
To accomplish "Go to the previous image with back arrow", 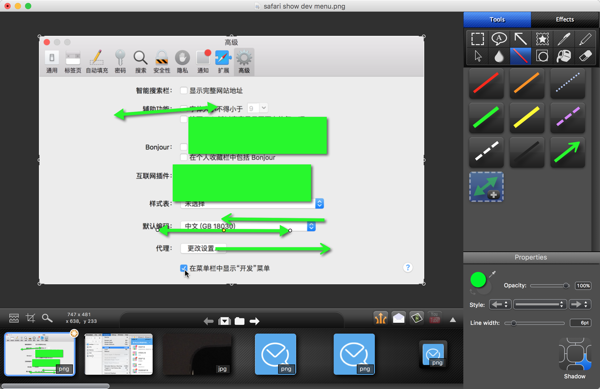I will (x=208, y=321).
